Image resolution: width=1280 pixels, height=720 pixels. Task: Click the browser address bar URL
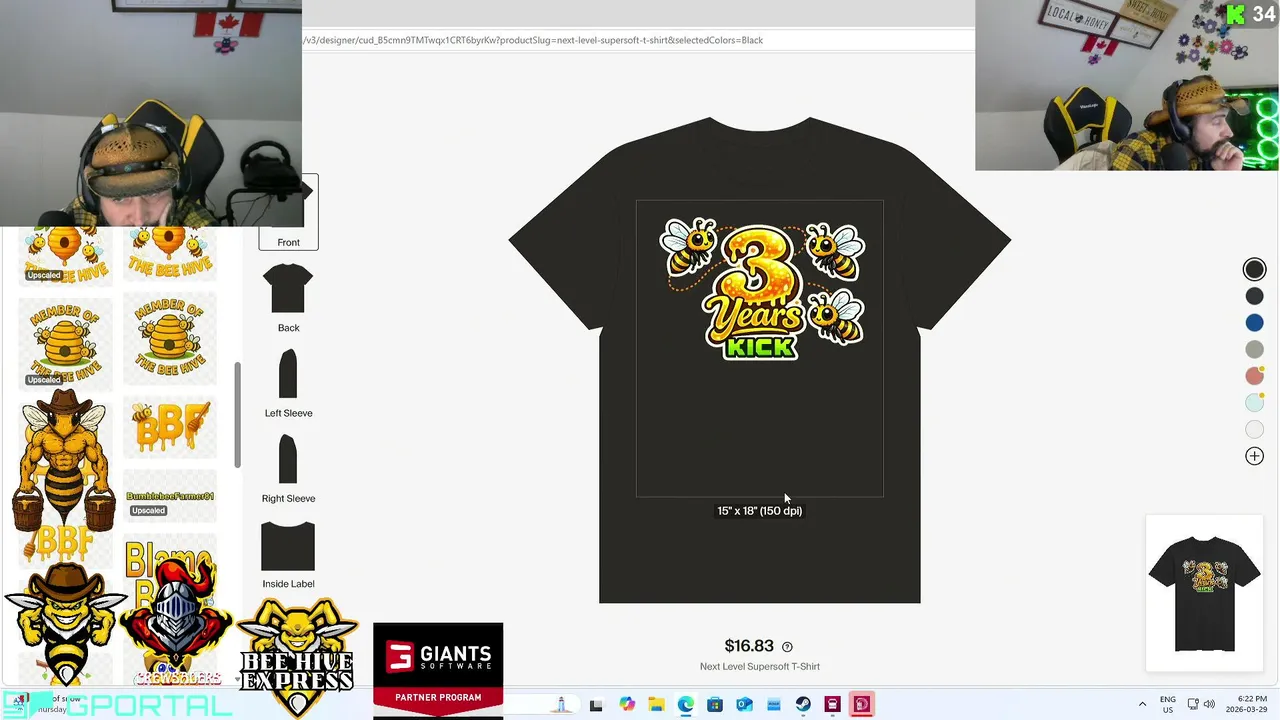click(533, 40)
